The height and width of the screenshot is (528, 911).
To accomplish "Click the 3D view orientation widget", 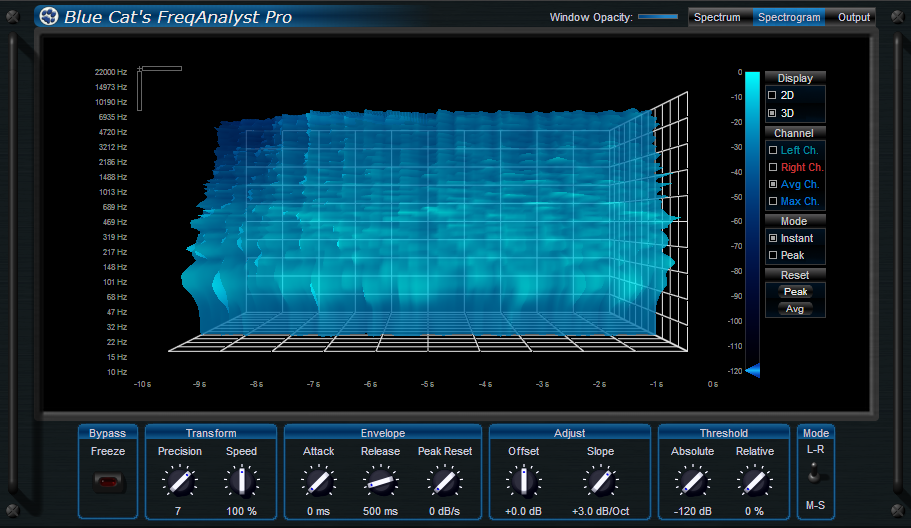I will pos(159,88).
